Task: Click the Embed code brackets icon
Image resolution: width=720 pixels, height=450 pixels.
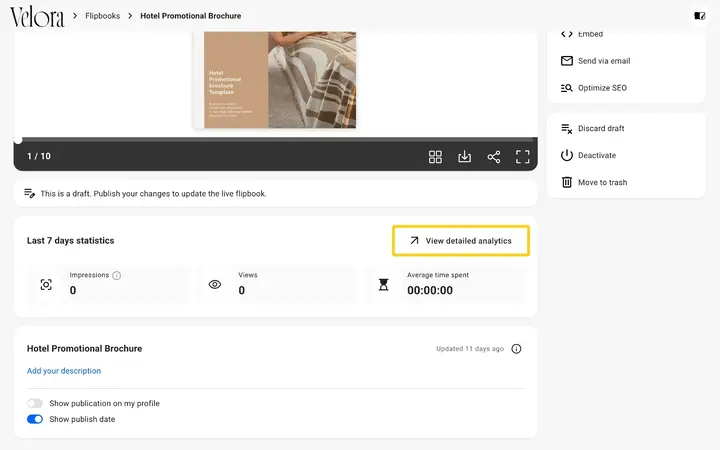Action: tap(567, 34)
